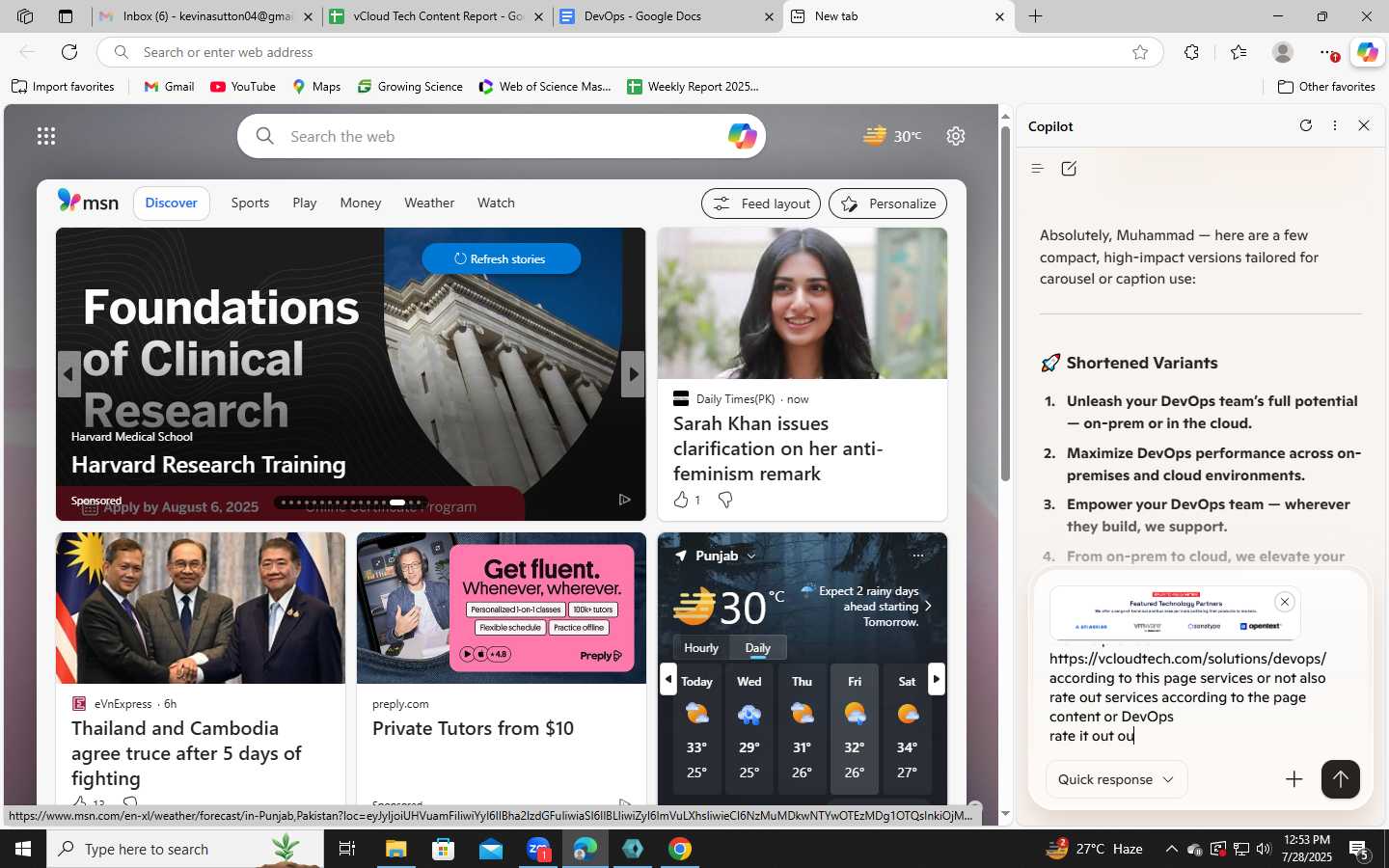Open a new browser tab
1389x868 pixels.
point(1036,16)
